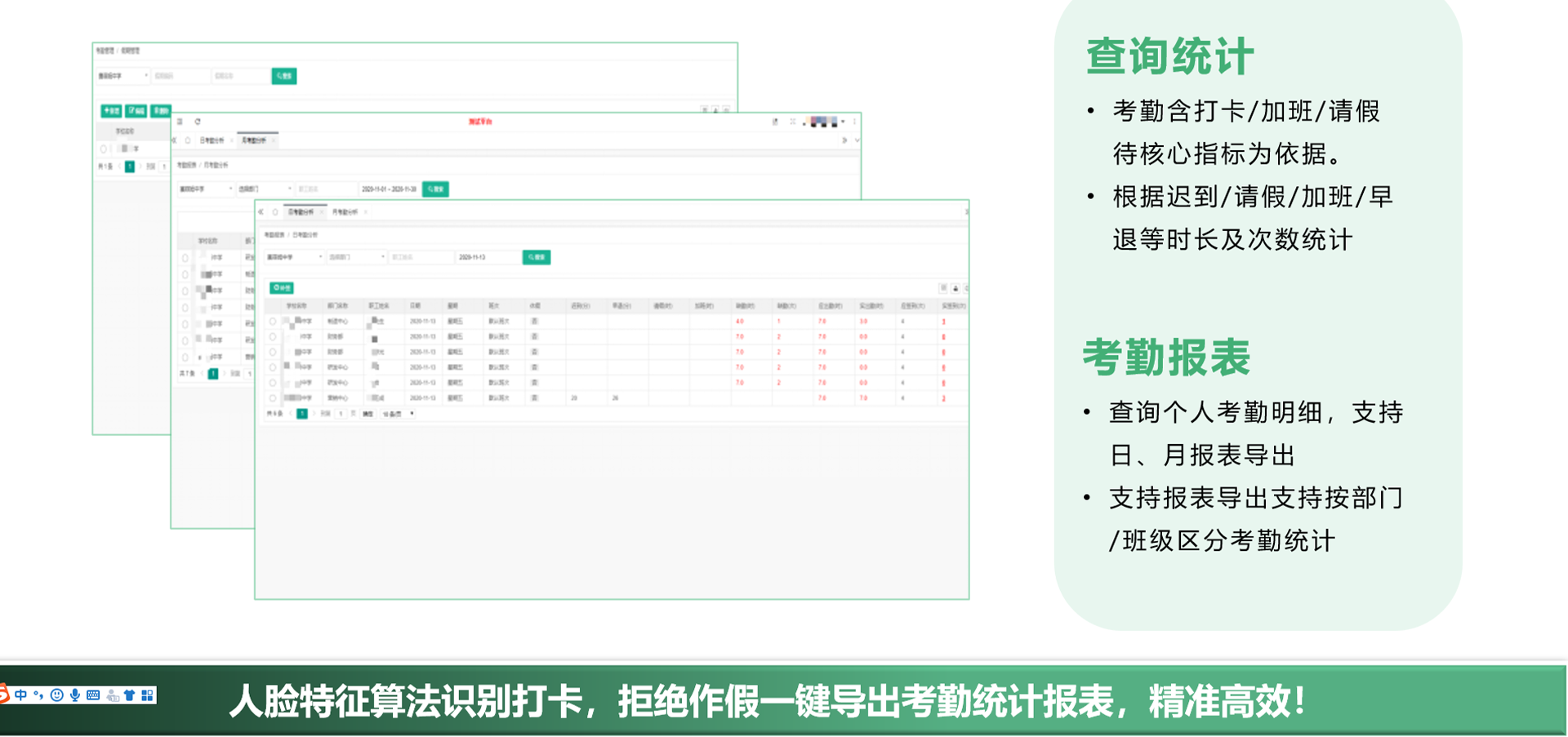Open the school selector dropdown in the search bar

(294, 256)
